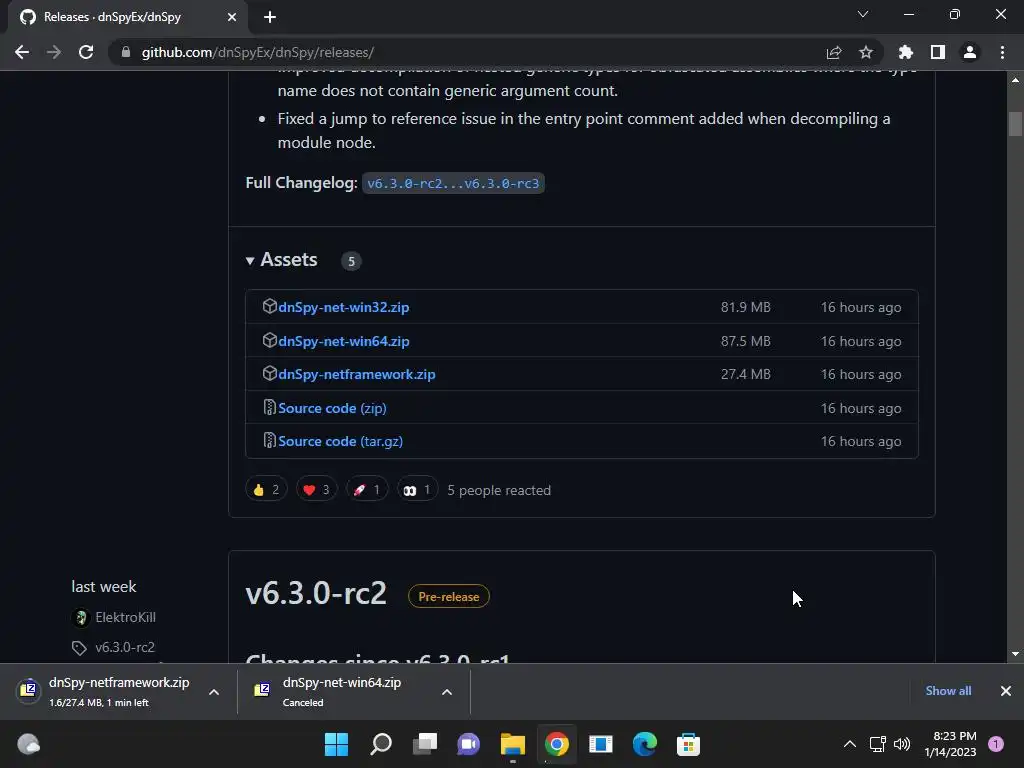Click the lock icon in address bar

click(125, 52)
